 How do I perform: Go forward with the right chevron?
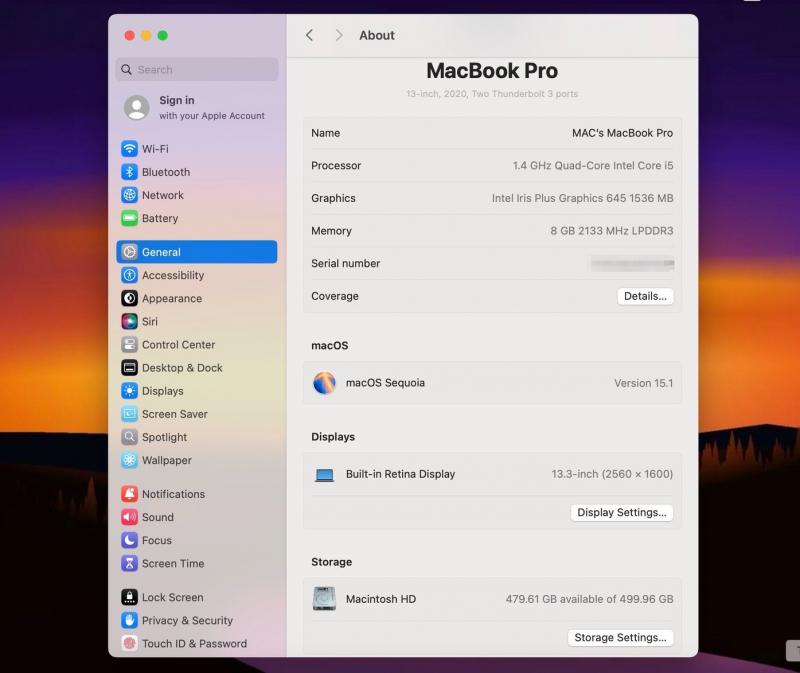(339, 35)
